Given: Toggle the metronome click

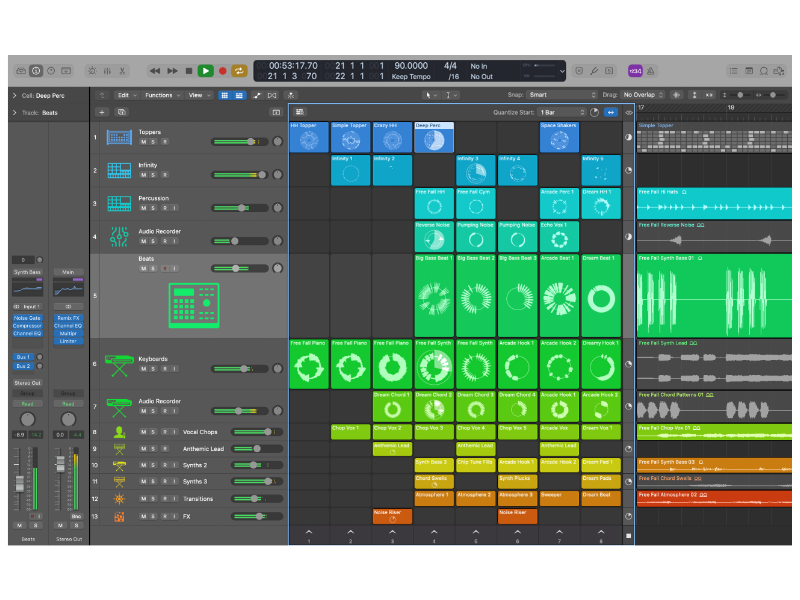Looking at the screenshot, I should tap(651, 71).
